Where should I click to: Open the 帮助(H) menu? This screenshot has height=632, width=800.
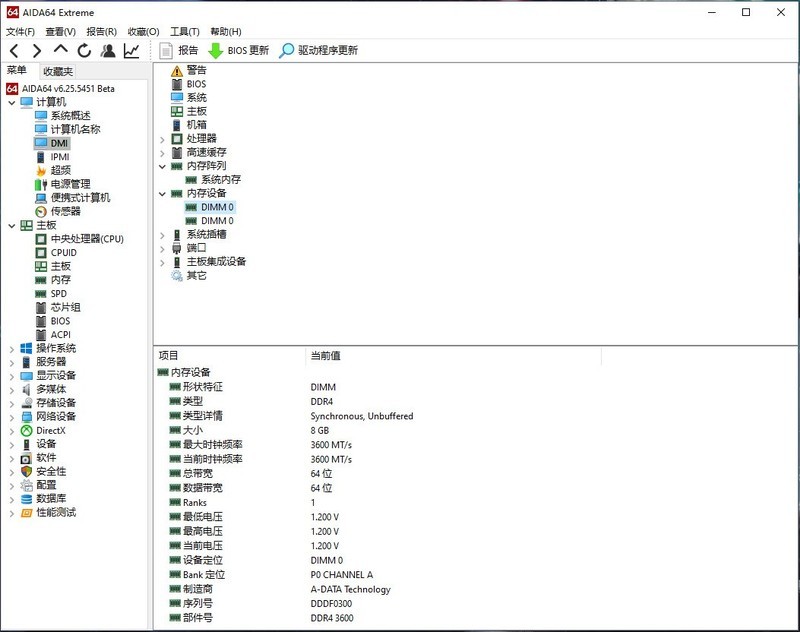(x=226, y=32)
